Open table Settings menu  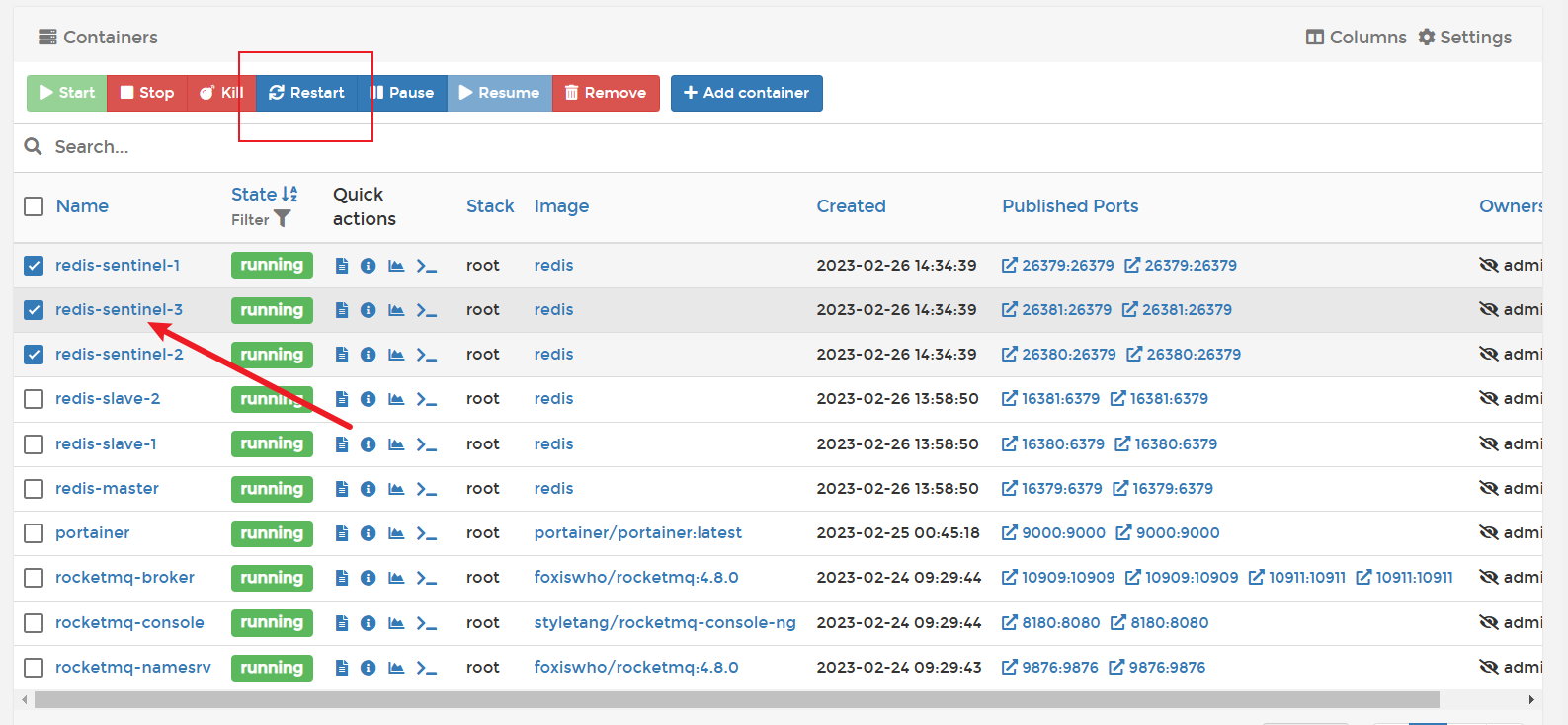coord(1464,38)
